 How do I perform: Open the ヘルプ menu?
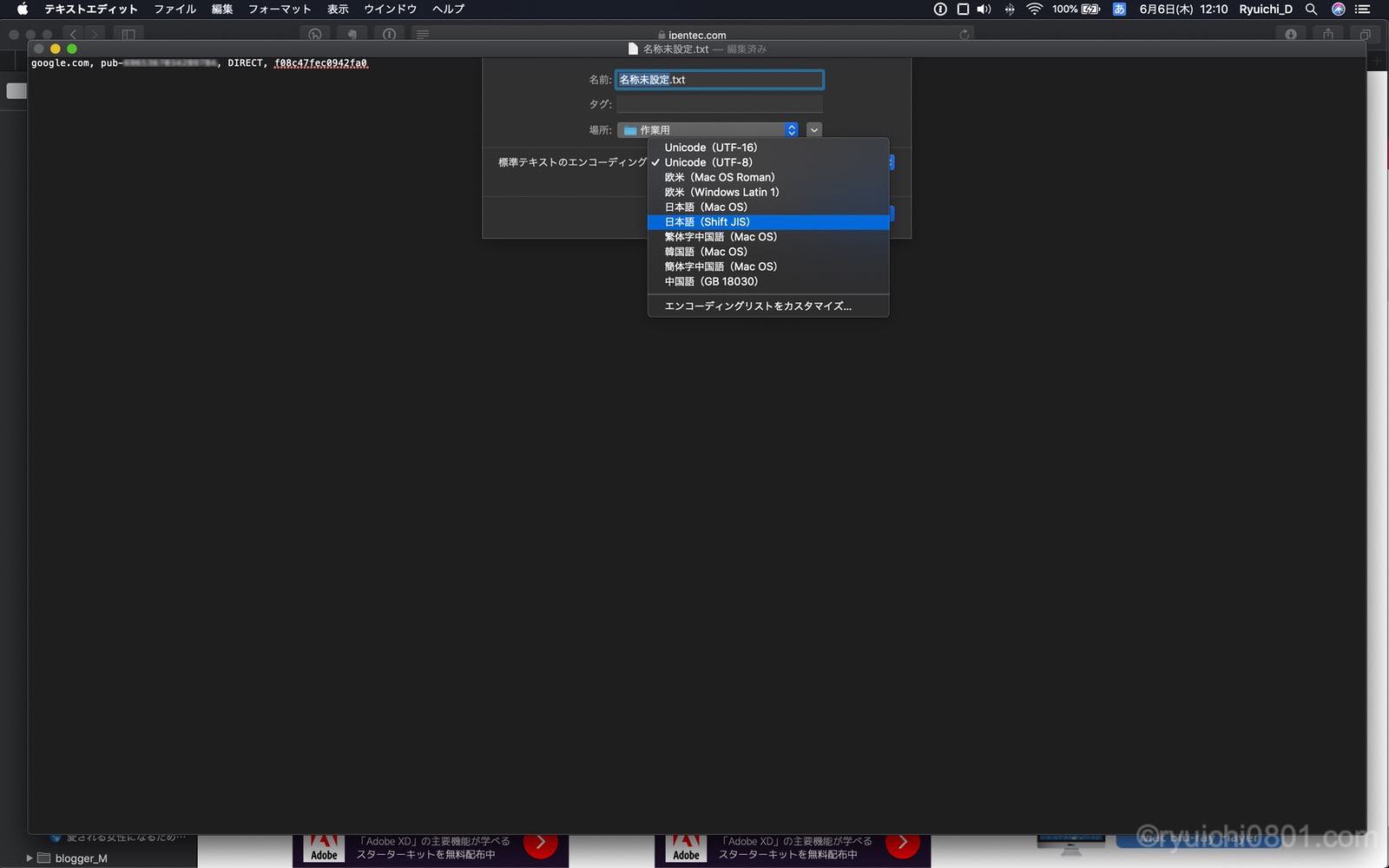(x=448, y=10)
